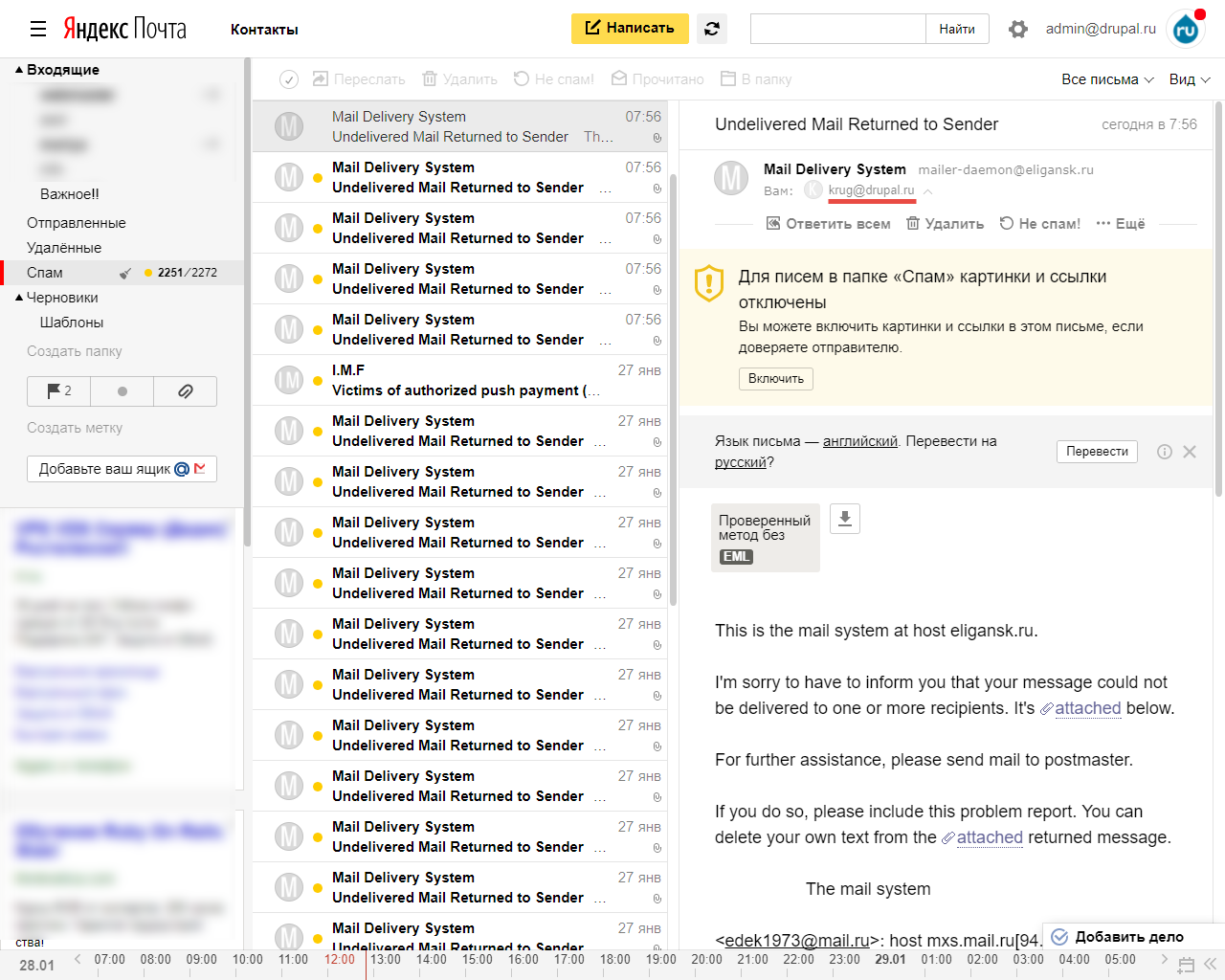Open settings gear
1225x980 pixels.
tap(1018, 30)
